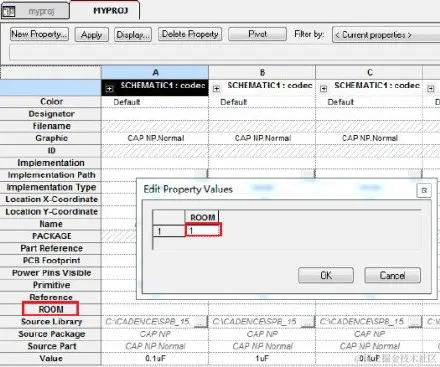Select the PACKAGE row header
This screenshot has width=440, height=367.
point(51,236)
